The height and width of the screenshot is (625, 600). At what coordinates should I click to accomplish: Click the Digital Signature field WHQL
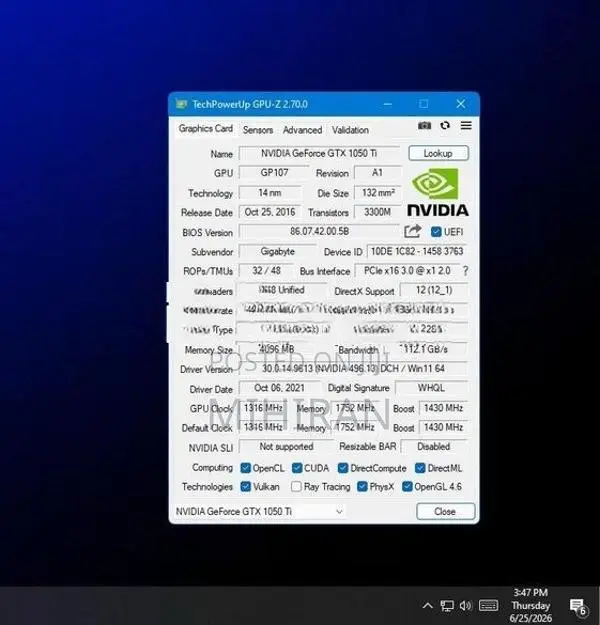point(431,388)
